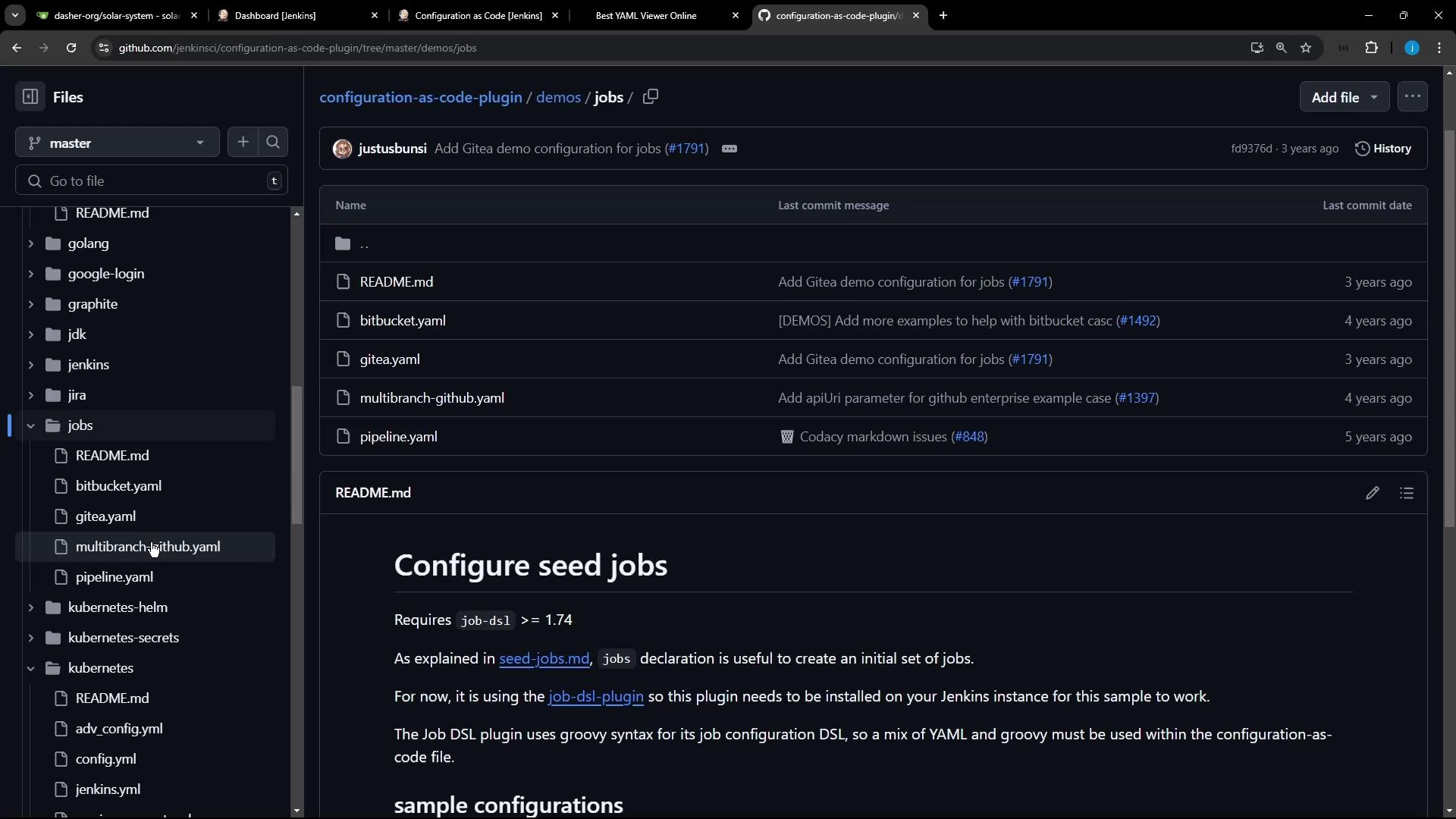1456x819 pixels.
Task: Collapse the file tree side panel
Action: 30,97
